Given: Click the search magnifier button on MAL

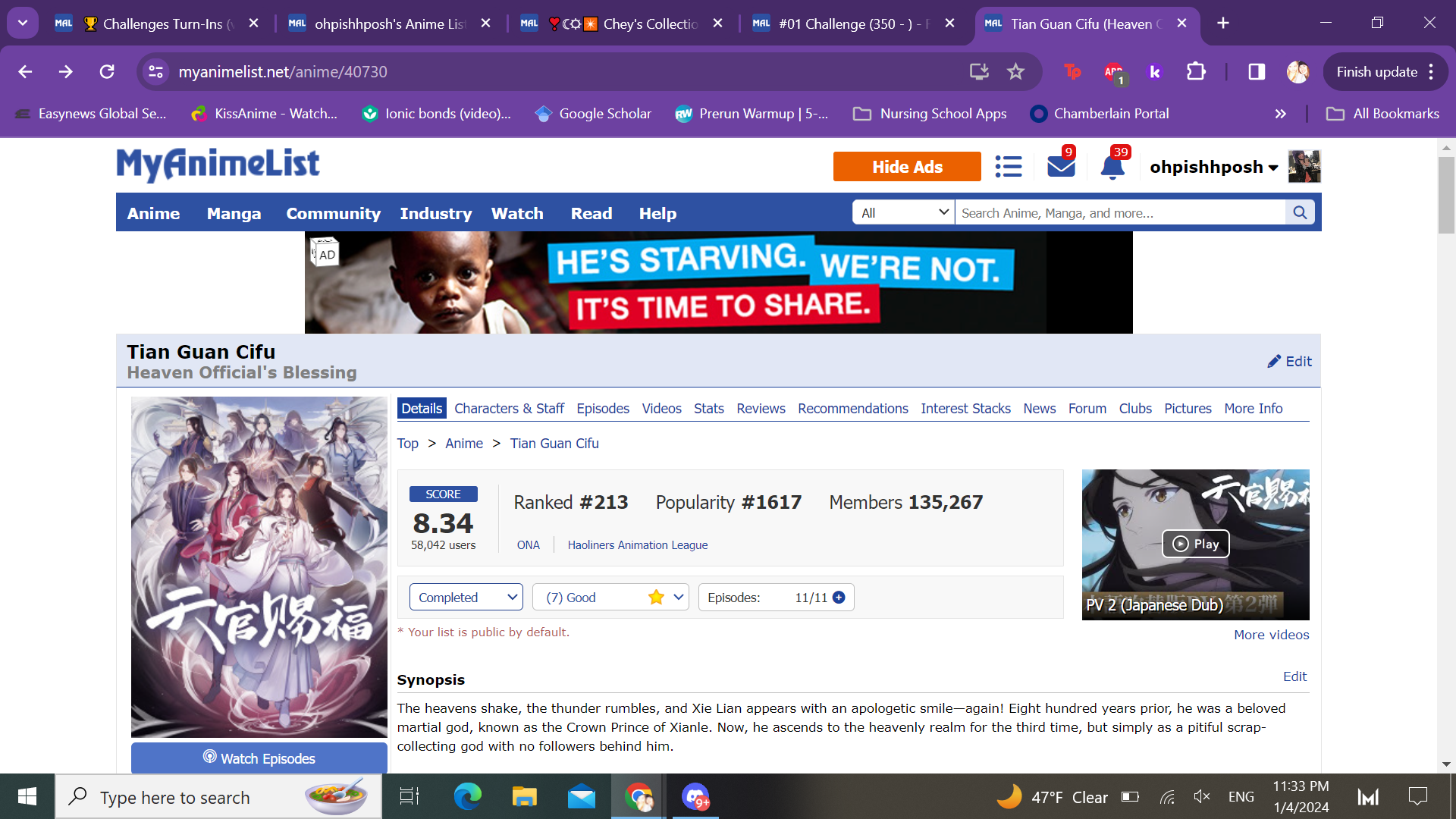Looking at the screenshot, I should point(1300,212).
